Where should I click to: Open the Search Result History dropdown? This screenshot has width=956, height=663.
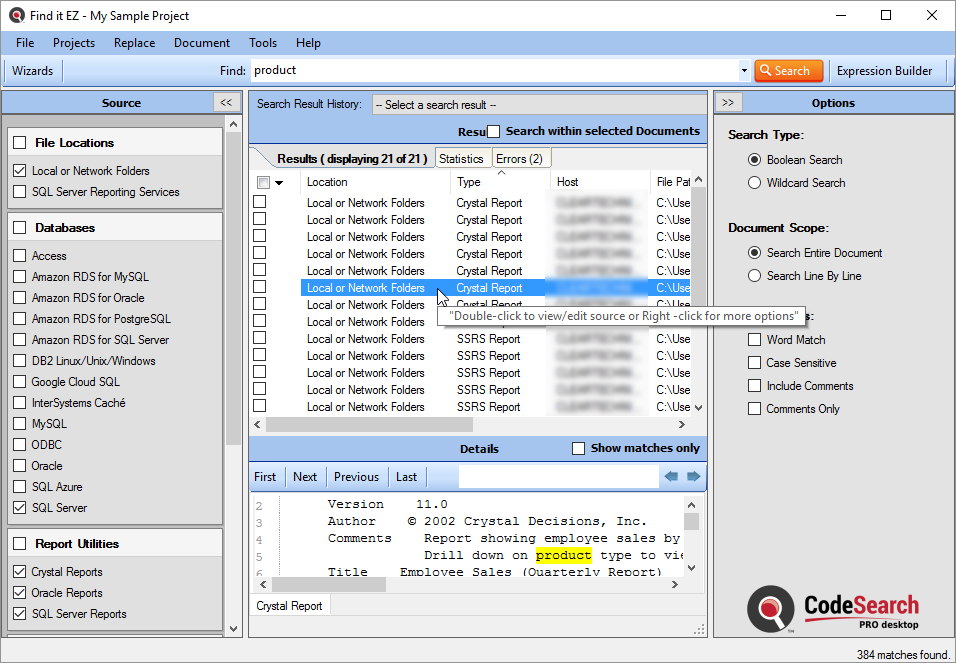click(x=539, y=104)
